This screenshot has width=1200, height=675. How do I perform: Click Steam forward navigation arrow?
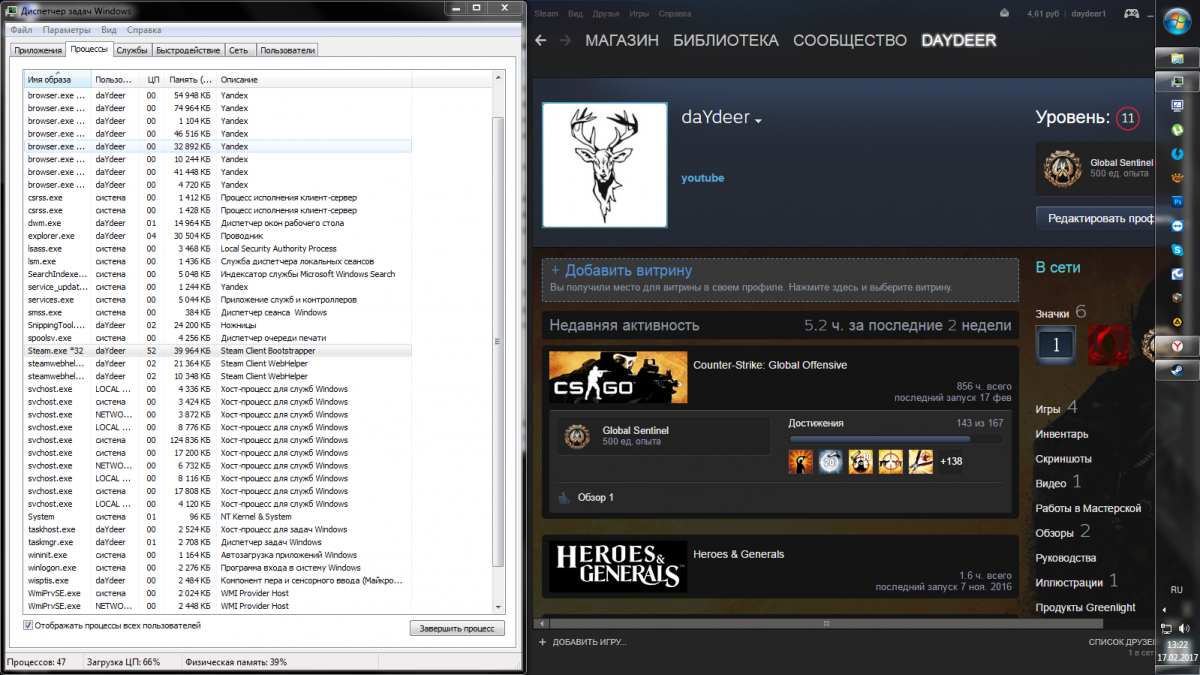coord(566,41)
